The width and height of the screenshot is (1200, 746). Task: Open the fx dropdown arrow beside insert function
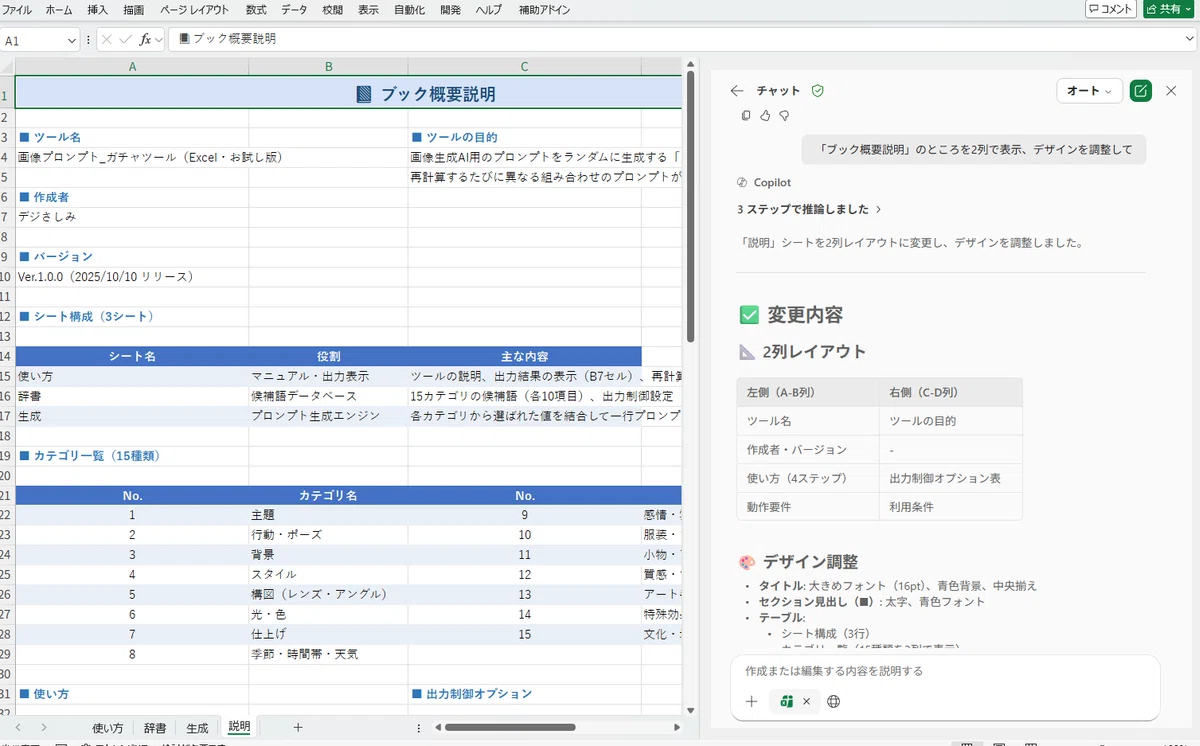click(159, 39)
